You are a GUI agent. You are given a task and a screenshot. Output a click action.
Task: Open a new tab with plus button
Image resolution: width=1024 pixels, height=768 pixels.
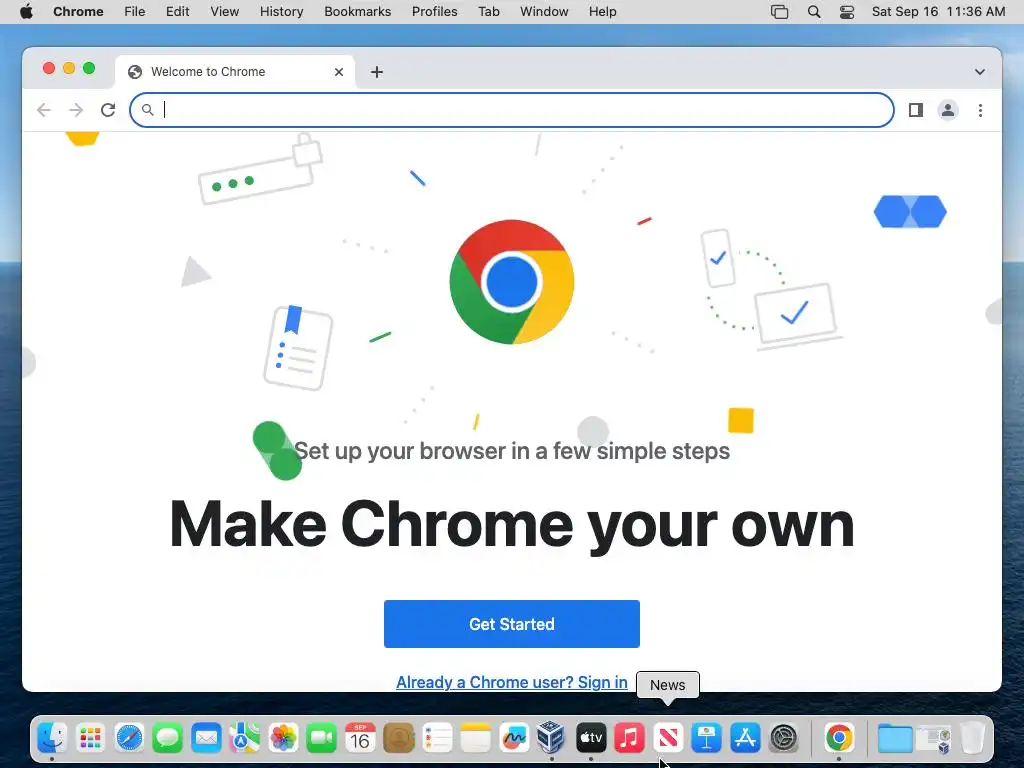377,72
